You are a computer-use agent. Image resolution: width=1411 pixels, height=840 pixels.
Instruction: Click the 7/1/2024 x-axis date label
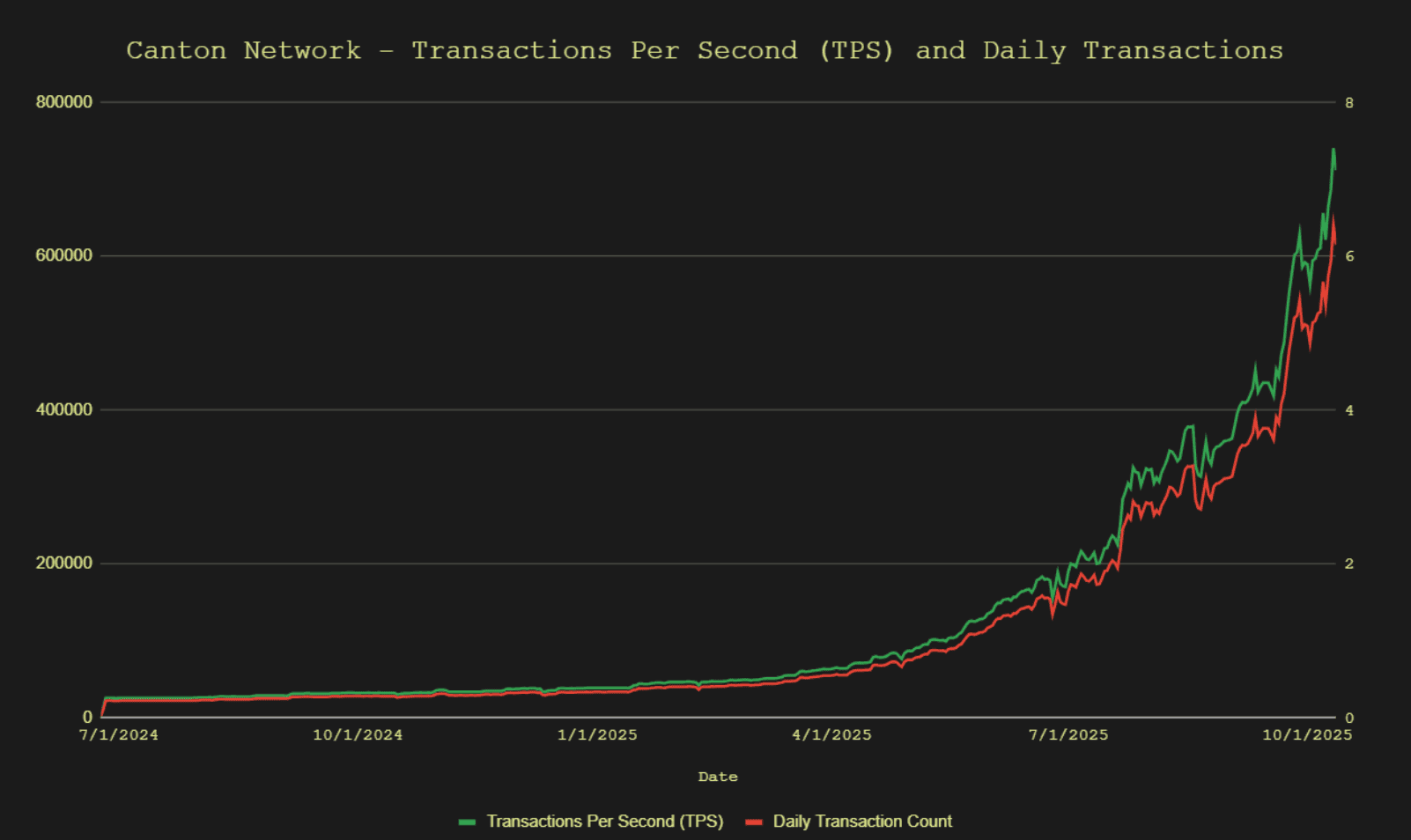119,735
